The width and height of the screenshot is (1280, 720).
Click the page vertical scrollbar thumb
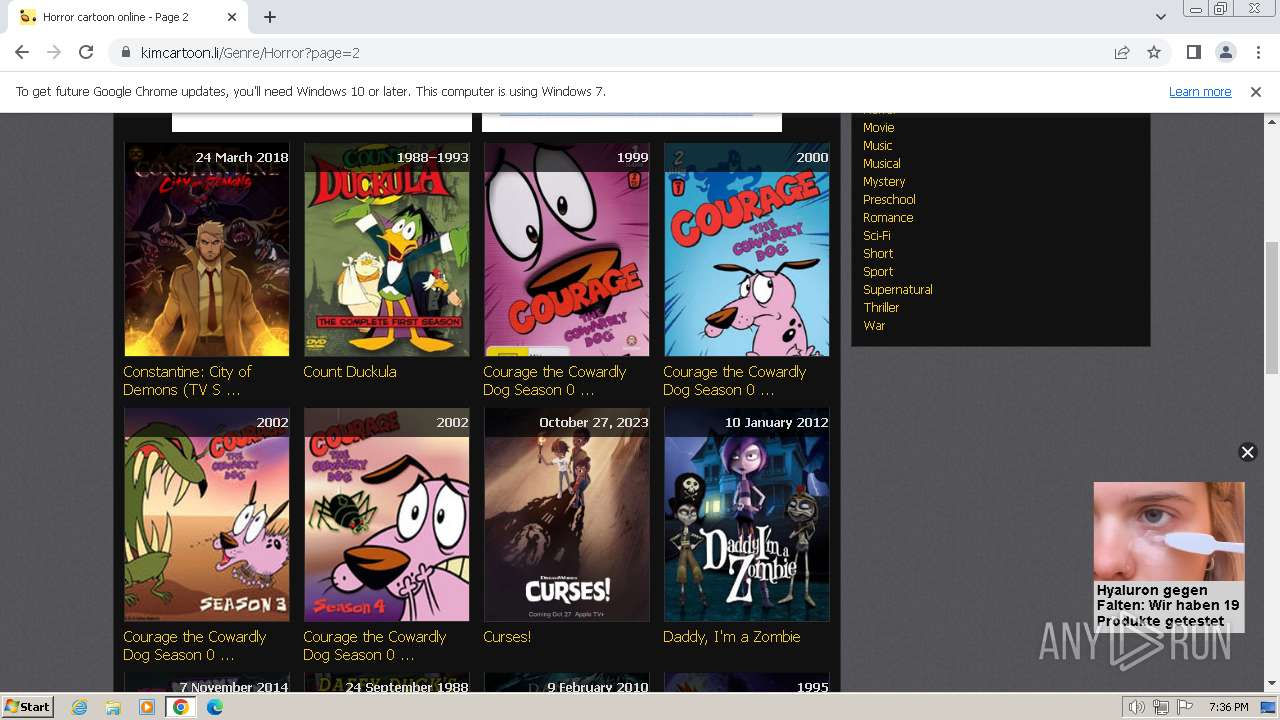pos(1271,307)
